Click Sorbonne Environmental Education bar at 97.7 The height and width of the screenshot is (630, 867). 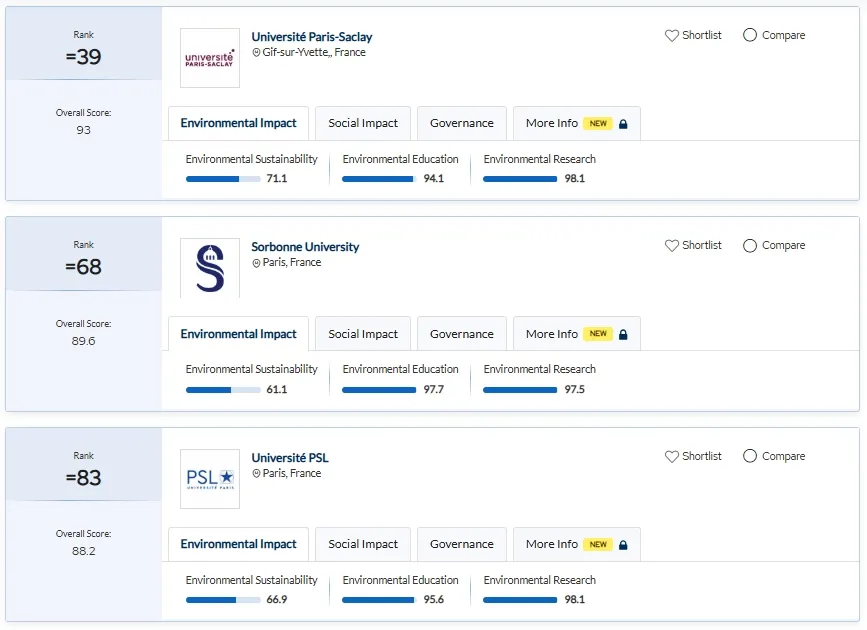tap(379, 390)
